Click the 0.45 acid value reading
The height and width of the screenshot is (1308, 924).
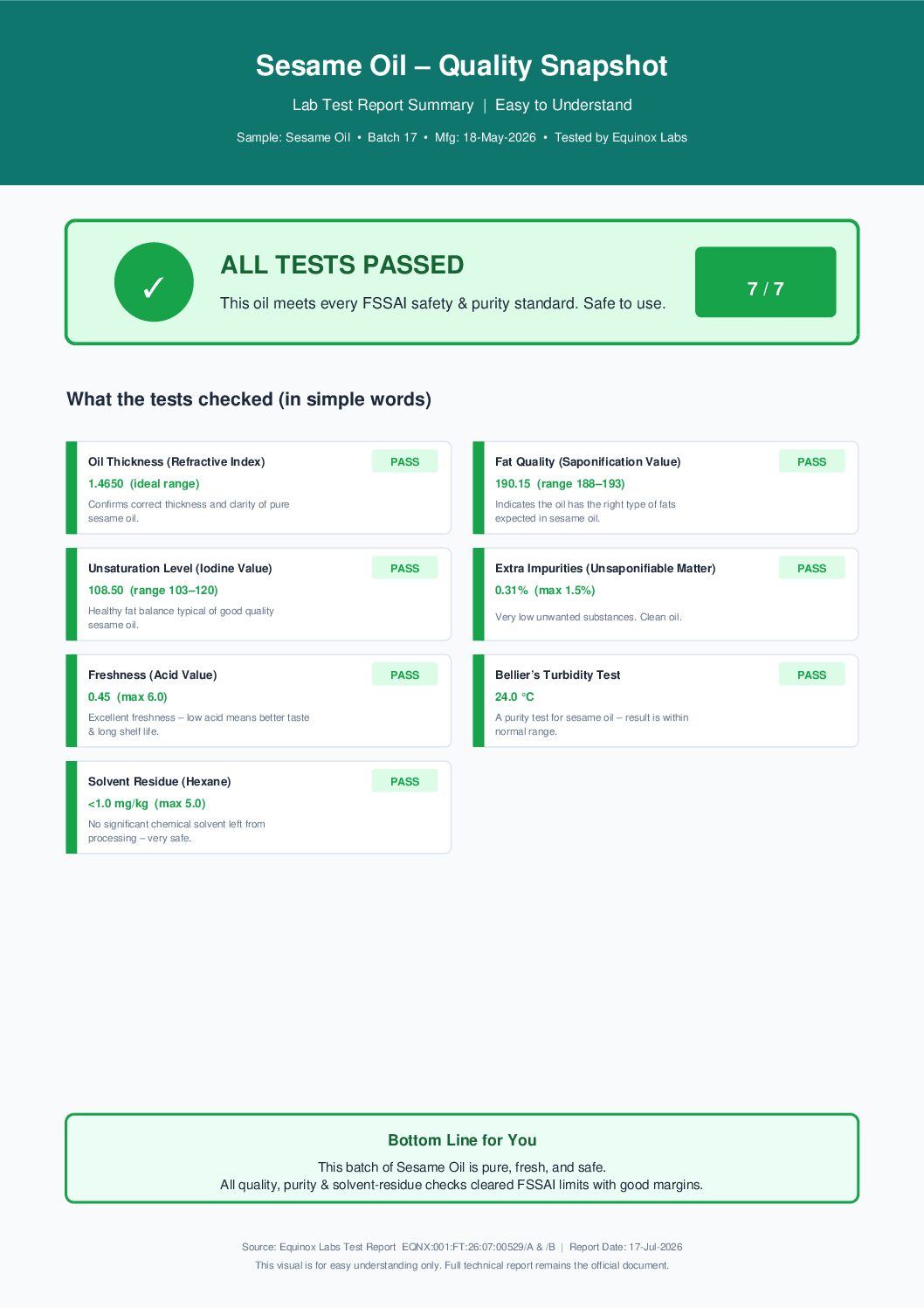[x=100, y=696]
